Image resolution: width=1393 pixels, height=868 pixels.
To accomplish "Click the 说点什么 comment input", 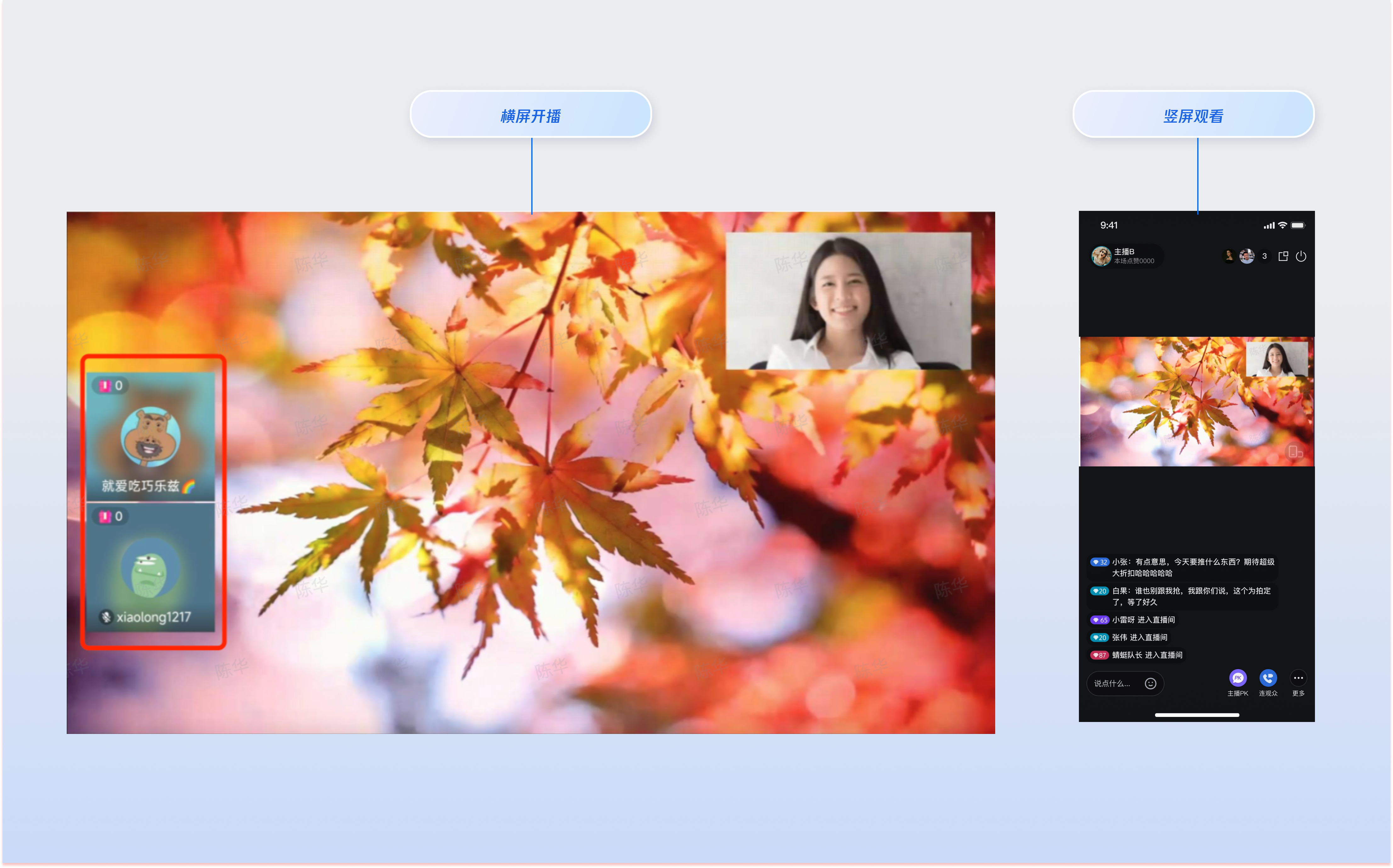I will tap(1112, 683).
